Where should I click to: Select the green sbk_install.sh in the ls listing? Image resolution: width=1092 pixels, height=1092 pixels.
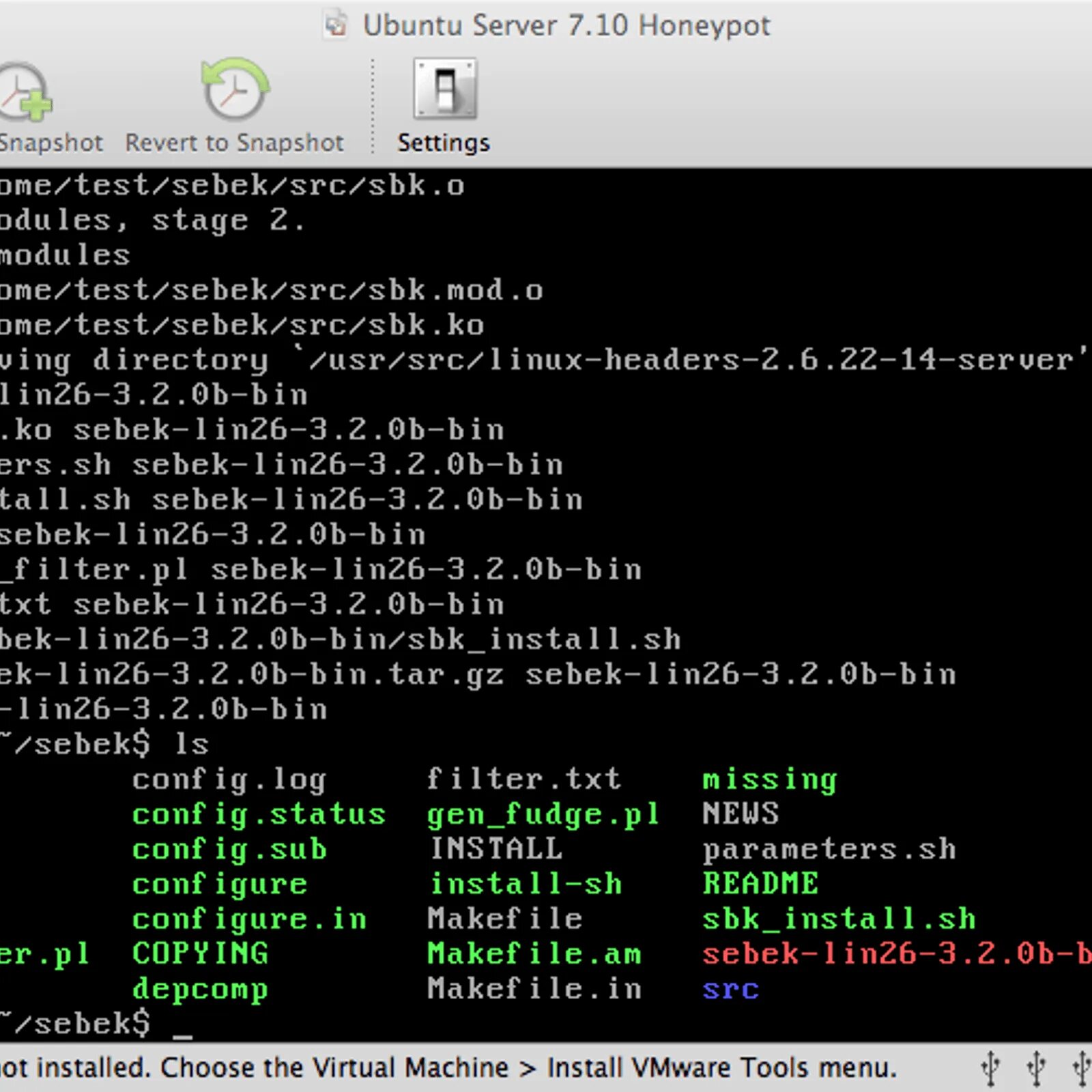pos(839,919)
